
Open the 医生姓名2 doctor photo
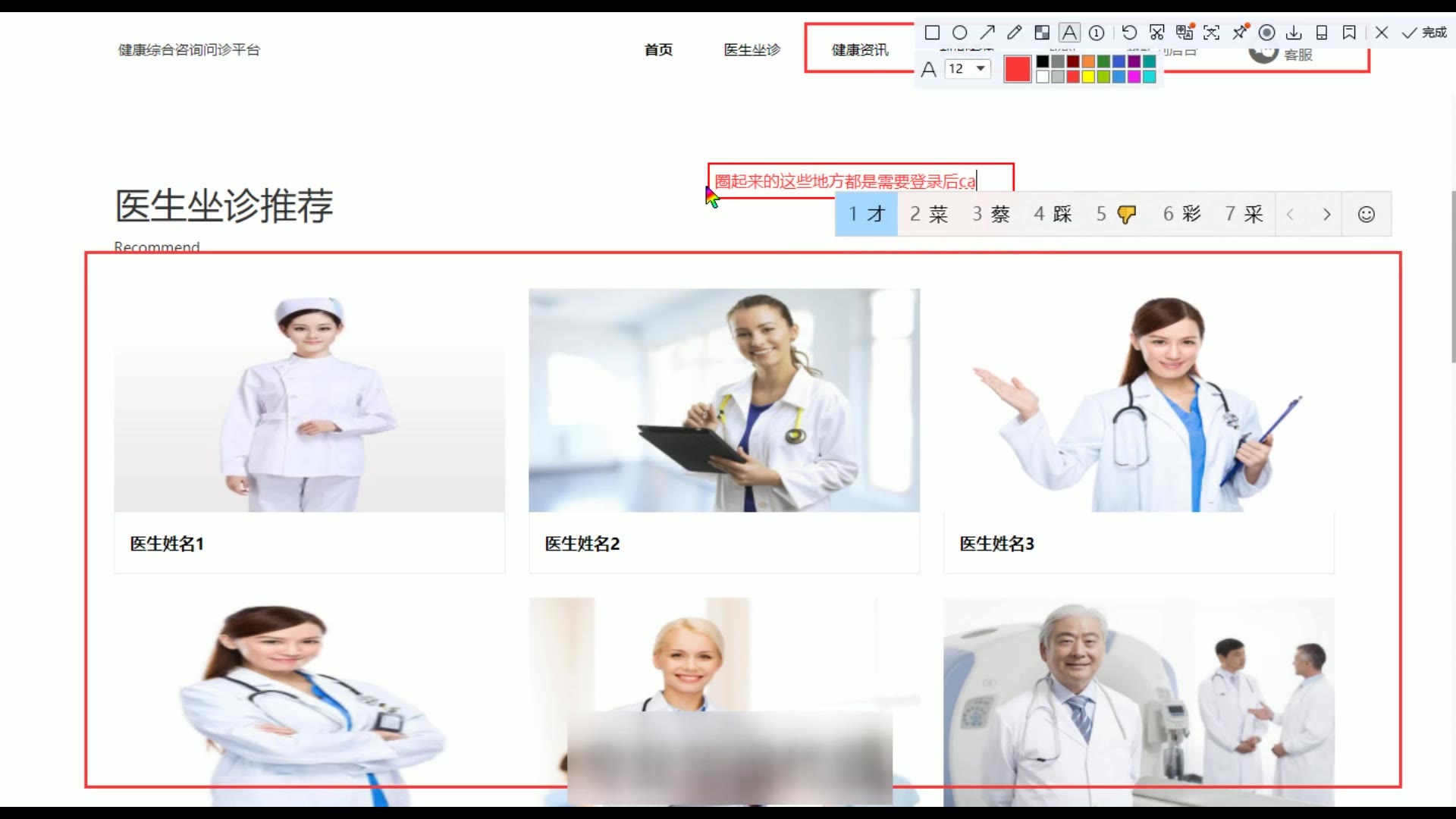click(x=724, y=400)
